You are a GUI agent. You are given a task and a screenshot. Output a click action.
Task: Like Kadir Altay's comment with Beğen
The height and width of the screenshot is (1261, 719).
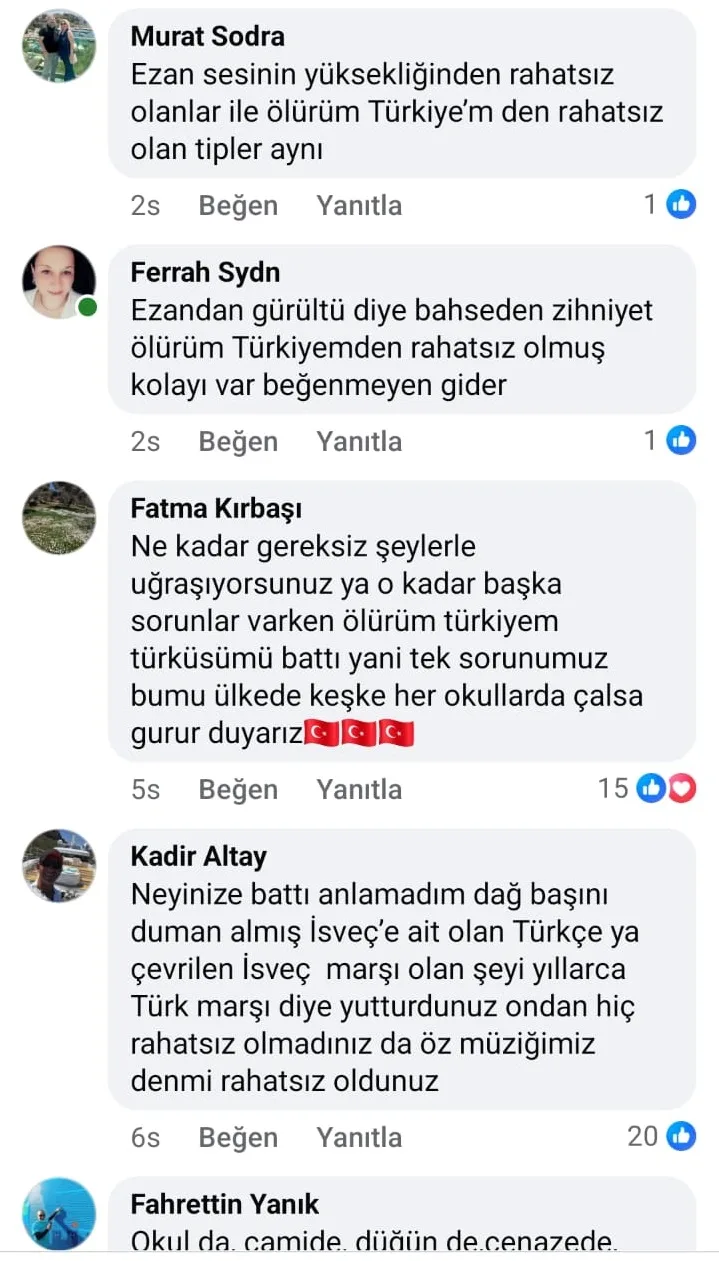point(238,1137)
